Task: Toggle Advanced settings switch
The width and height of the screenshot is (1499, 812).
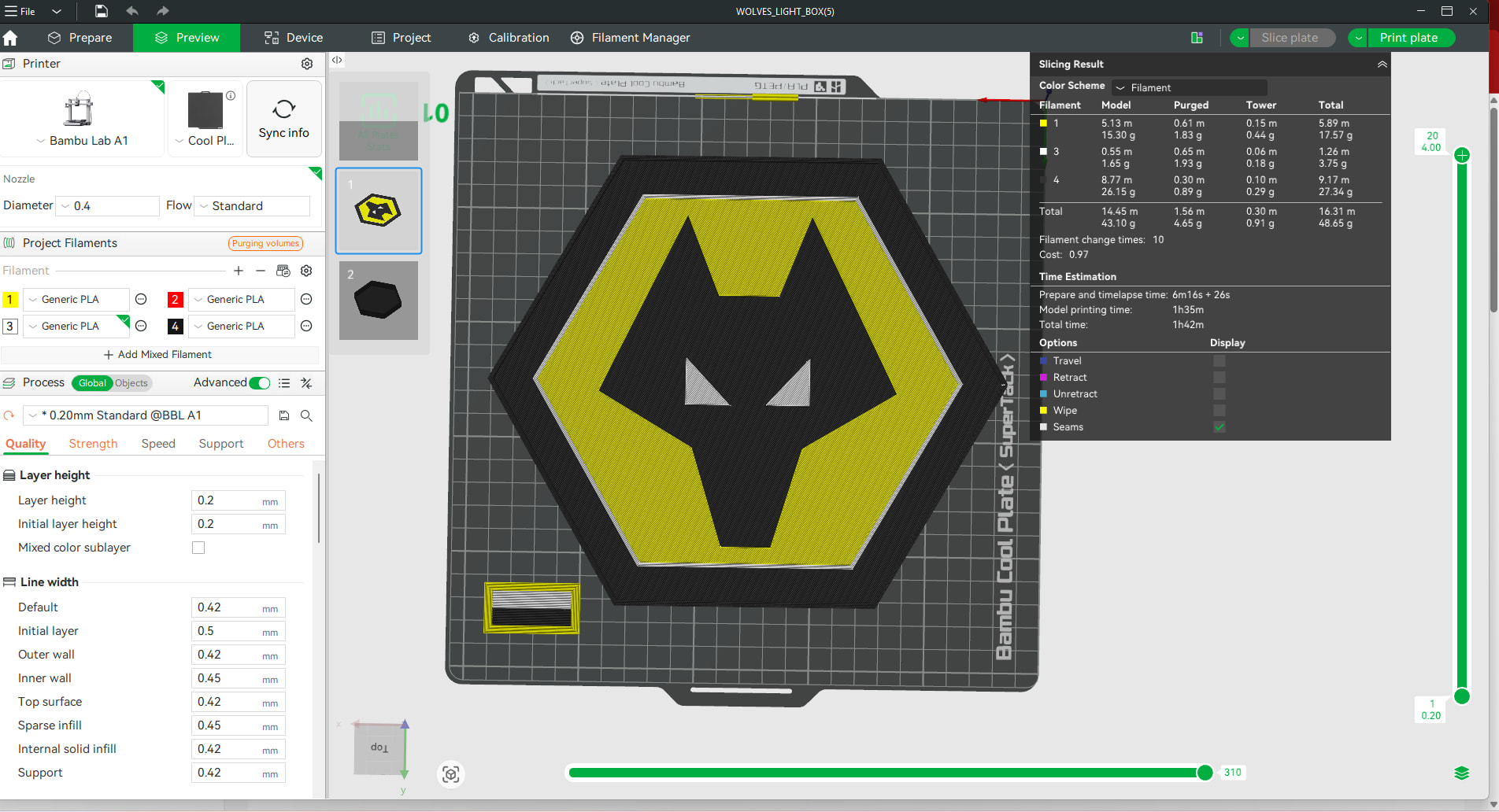Action: pyautogui.click(x=260, y=383)
